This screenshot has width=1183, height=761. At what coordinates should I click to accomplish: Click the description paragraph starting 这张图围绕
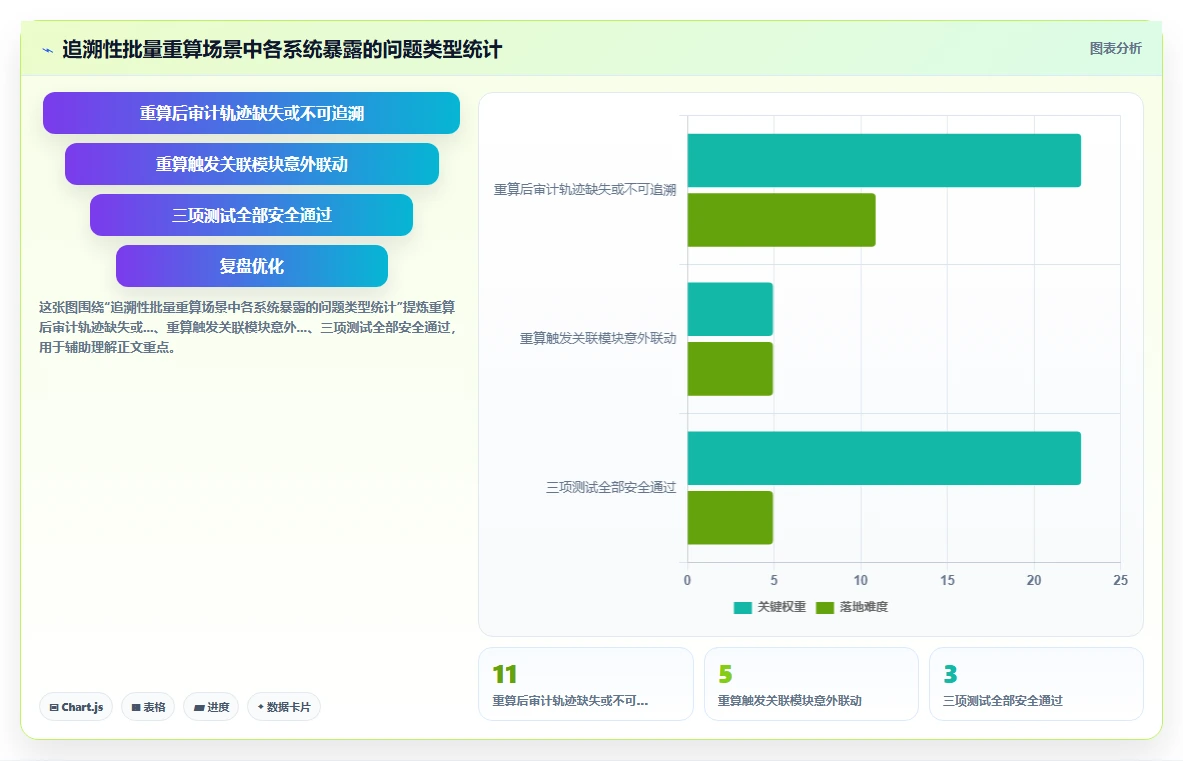pos(247,327)
